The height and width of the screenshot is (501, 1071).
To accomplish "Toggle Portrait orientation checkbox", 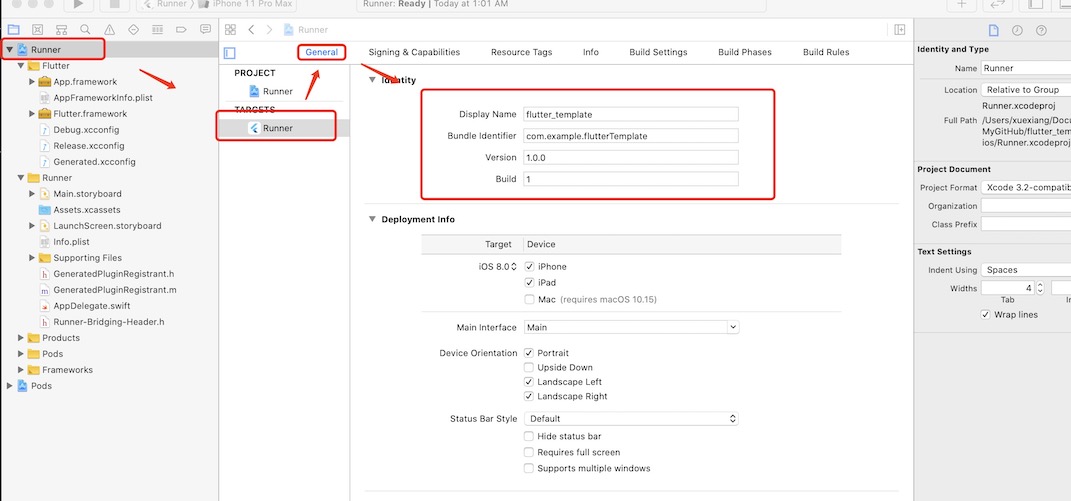I will pyautogui.click(x=529, y=353).
